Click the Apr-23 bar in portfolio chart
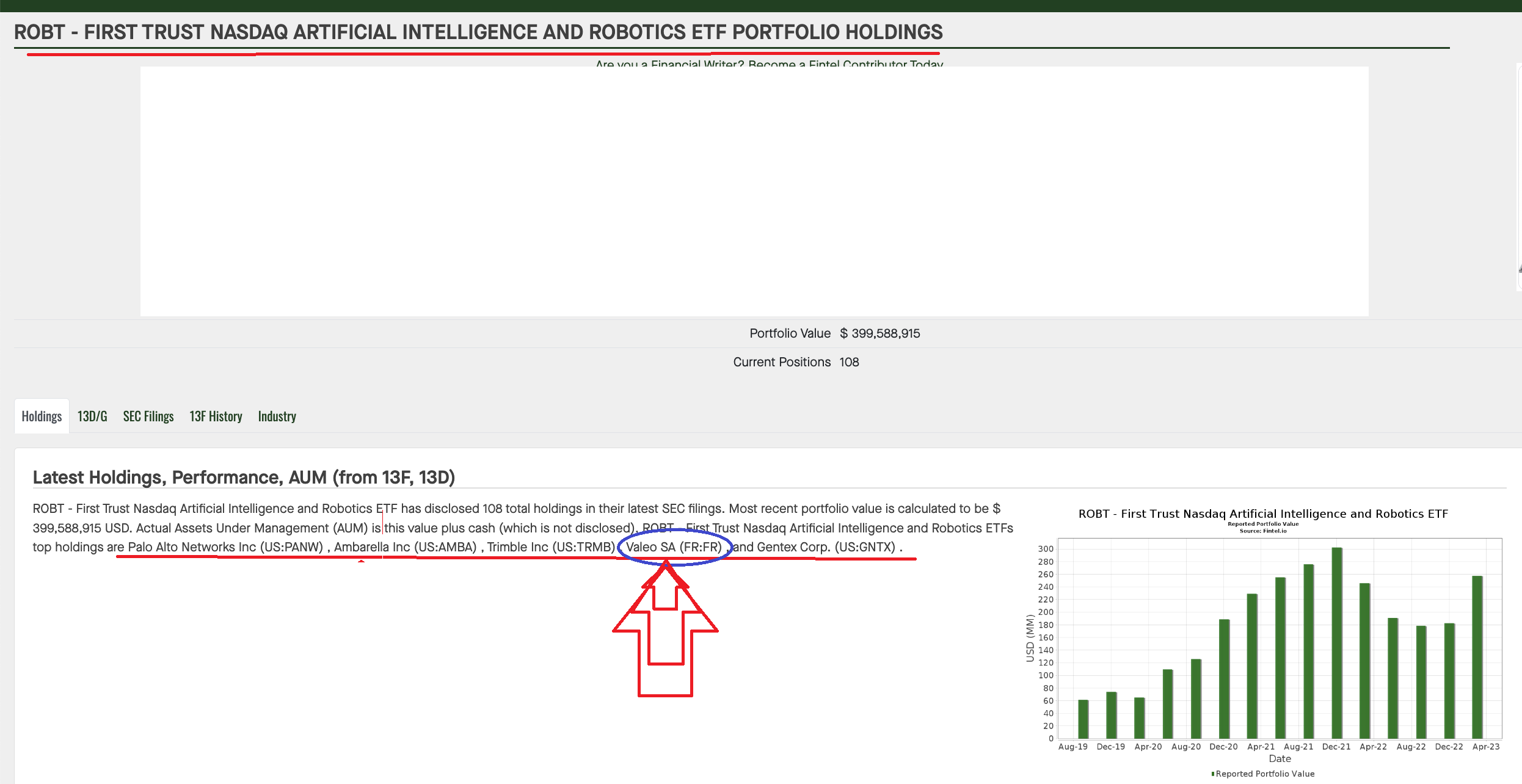The height and width of the screenshot is (784, 1522). 1477,656
